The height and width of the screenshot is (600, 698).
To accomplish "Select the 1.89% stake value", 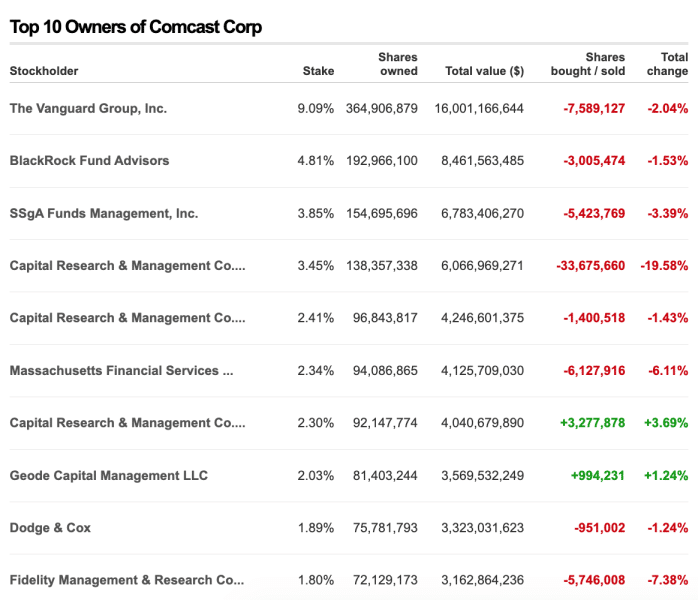I will (316, 527).
